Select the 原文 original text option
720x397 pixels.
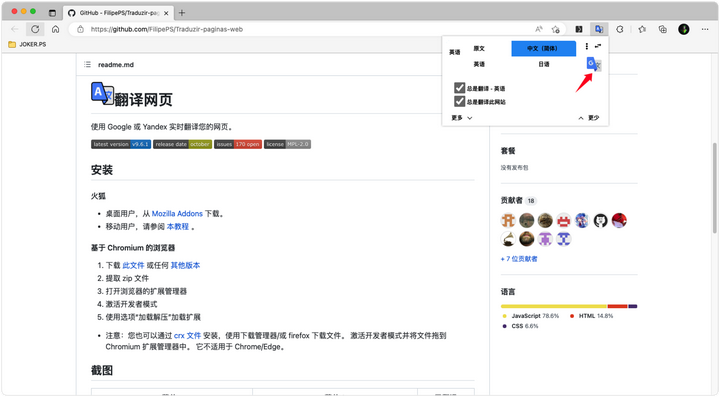[479, 48]
